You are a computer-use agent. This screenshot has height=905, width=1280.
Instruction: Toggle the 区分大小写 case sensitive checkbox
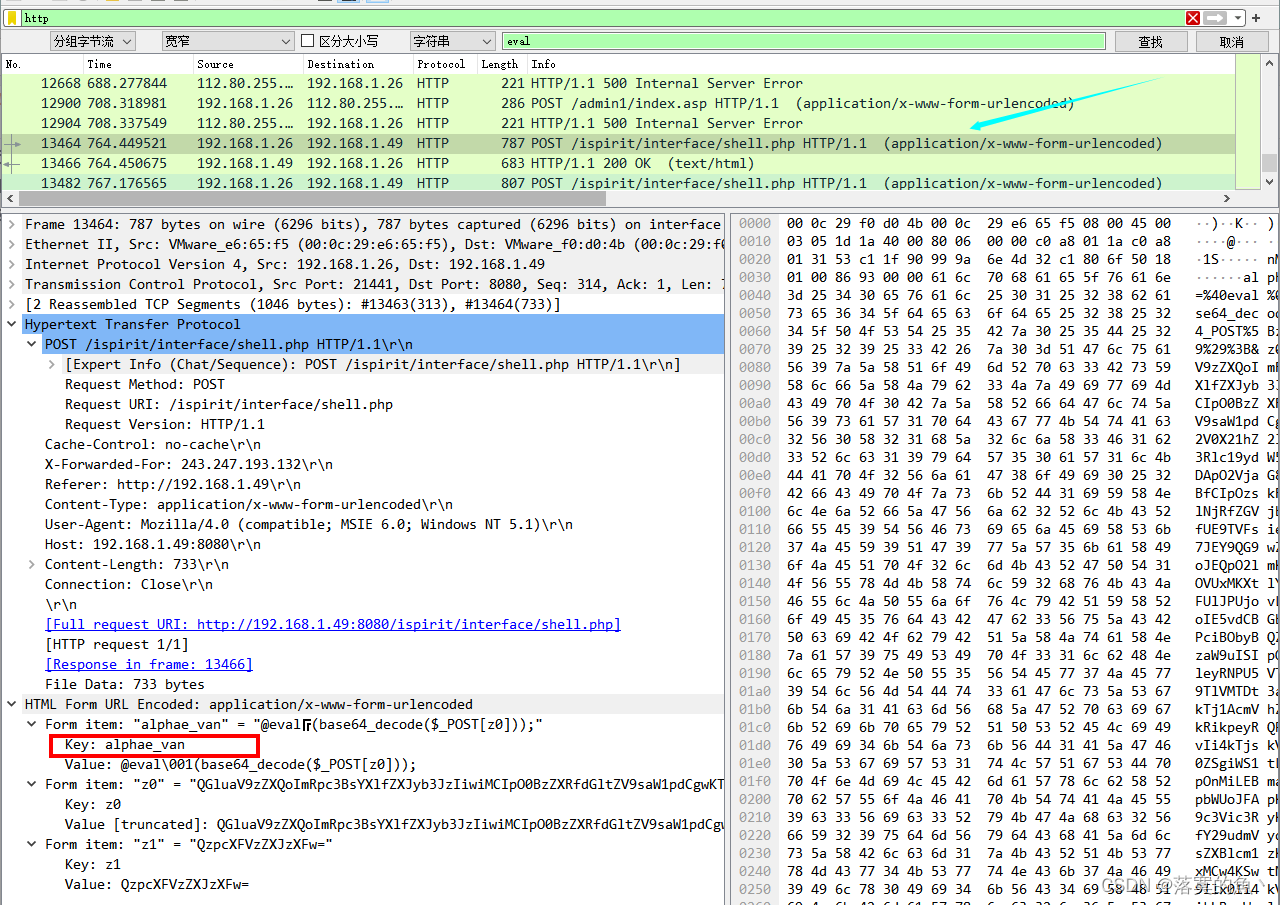(x=308, y=41)
